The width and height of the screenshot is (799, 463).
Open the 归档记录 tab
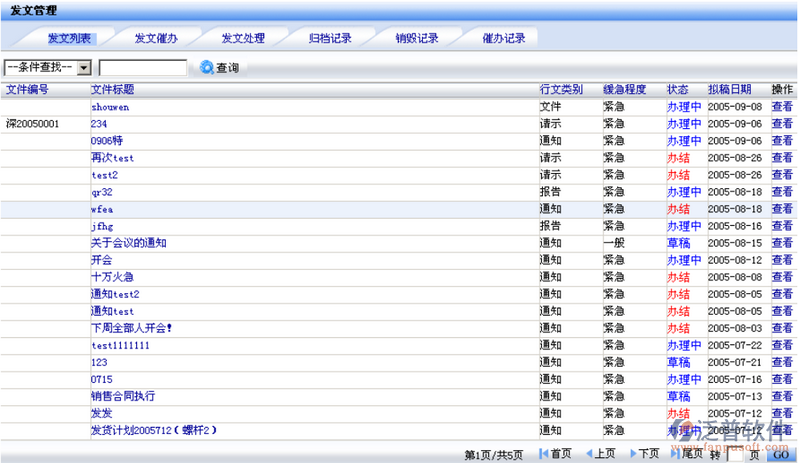[329, 38]
